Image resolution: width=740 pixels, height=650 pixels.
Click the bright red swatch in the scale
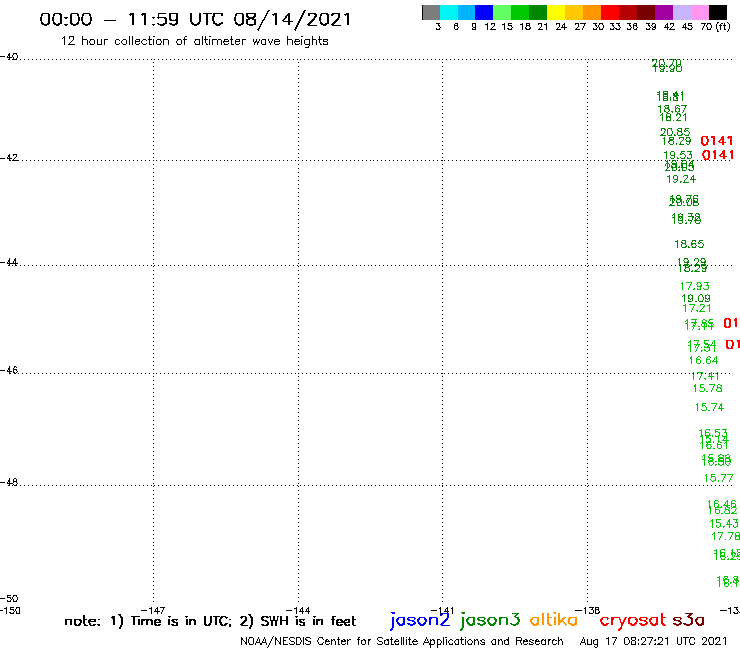point(610,12)
